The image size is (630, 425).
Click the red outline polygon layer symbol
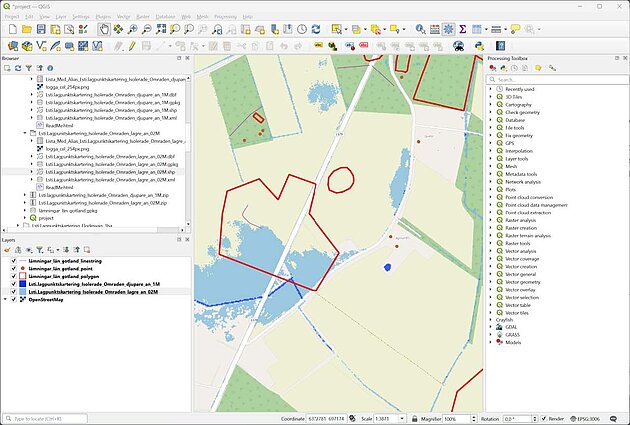click(x=22, y=276)
